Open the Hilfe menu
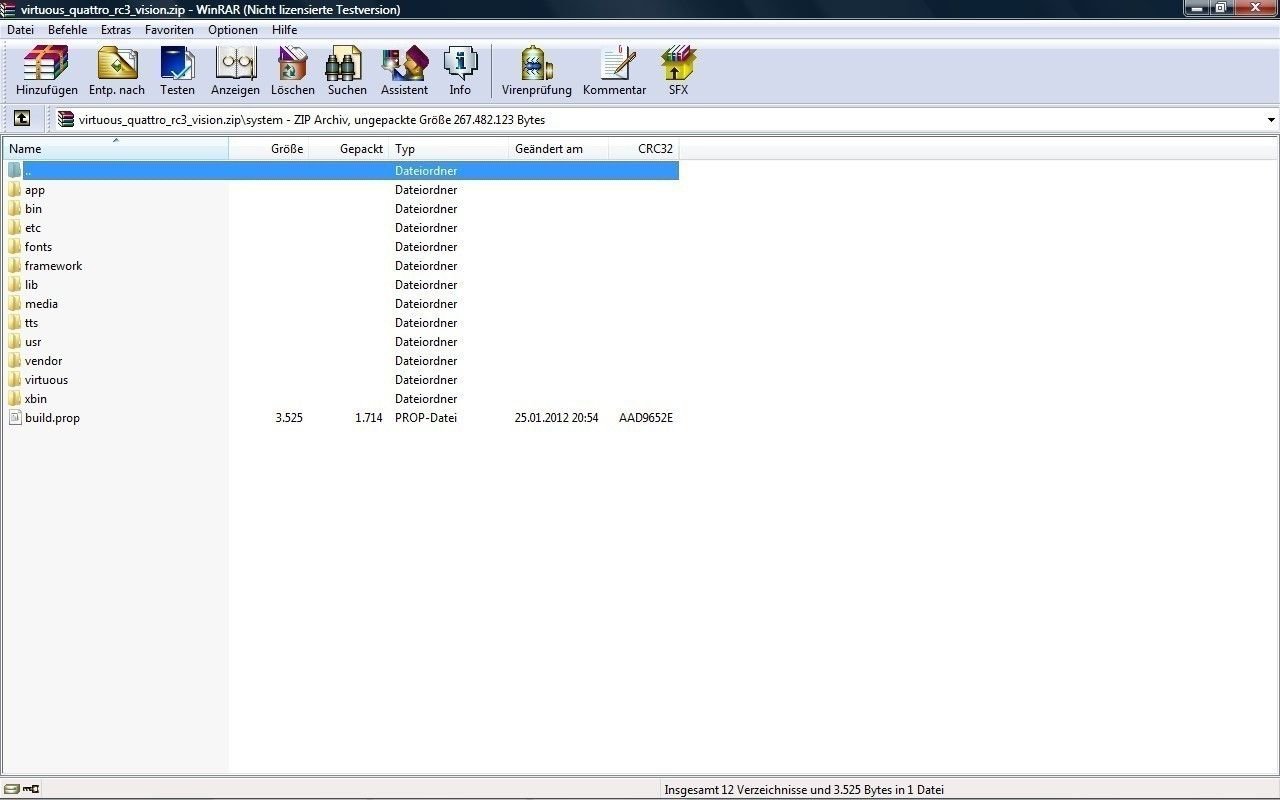1280x800 pixels. (x=284, y=30)
